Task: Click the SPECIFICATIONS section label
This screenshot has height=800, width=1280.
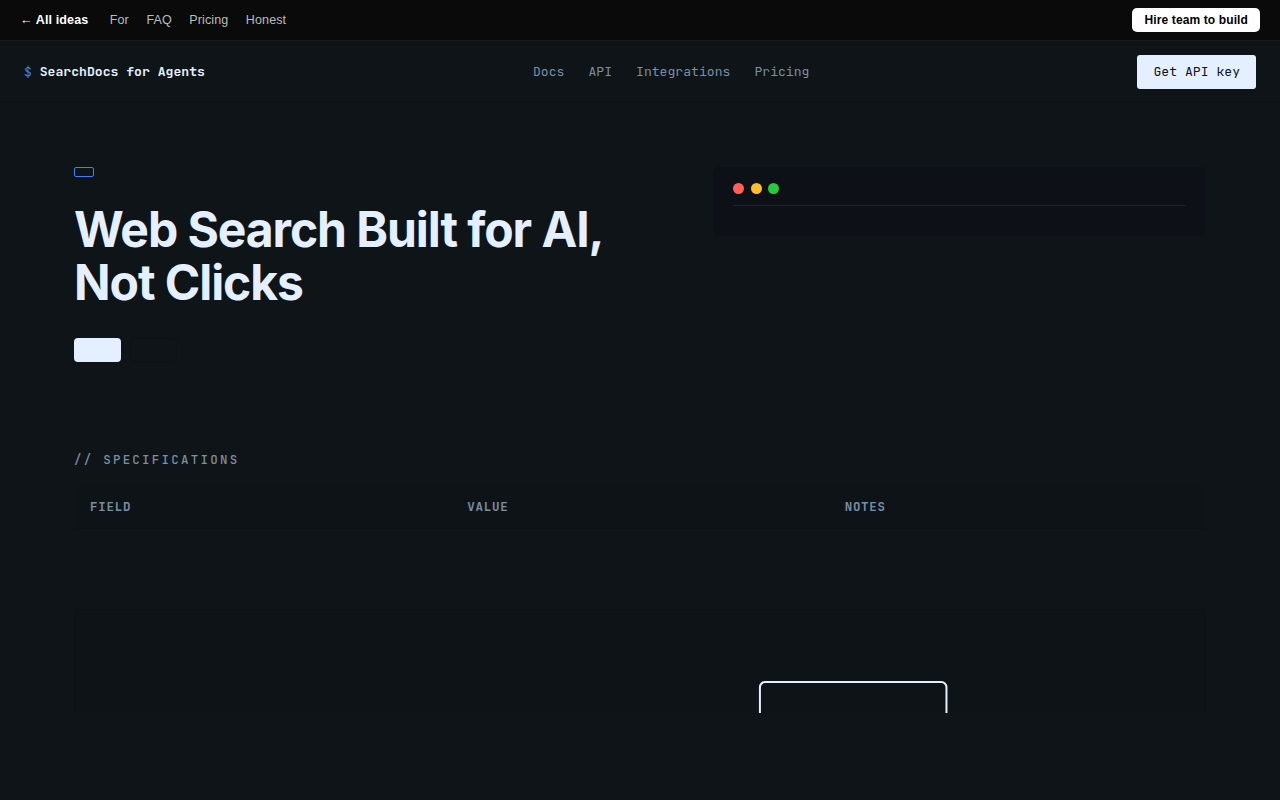Action: pyautogui.click(x=156, y=460)
